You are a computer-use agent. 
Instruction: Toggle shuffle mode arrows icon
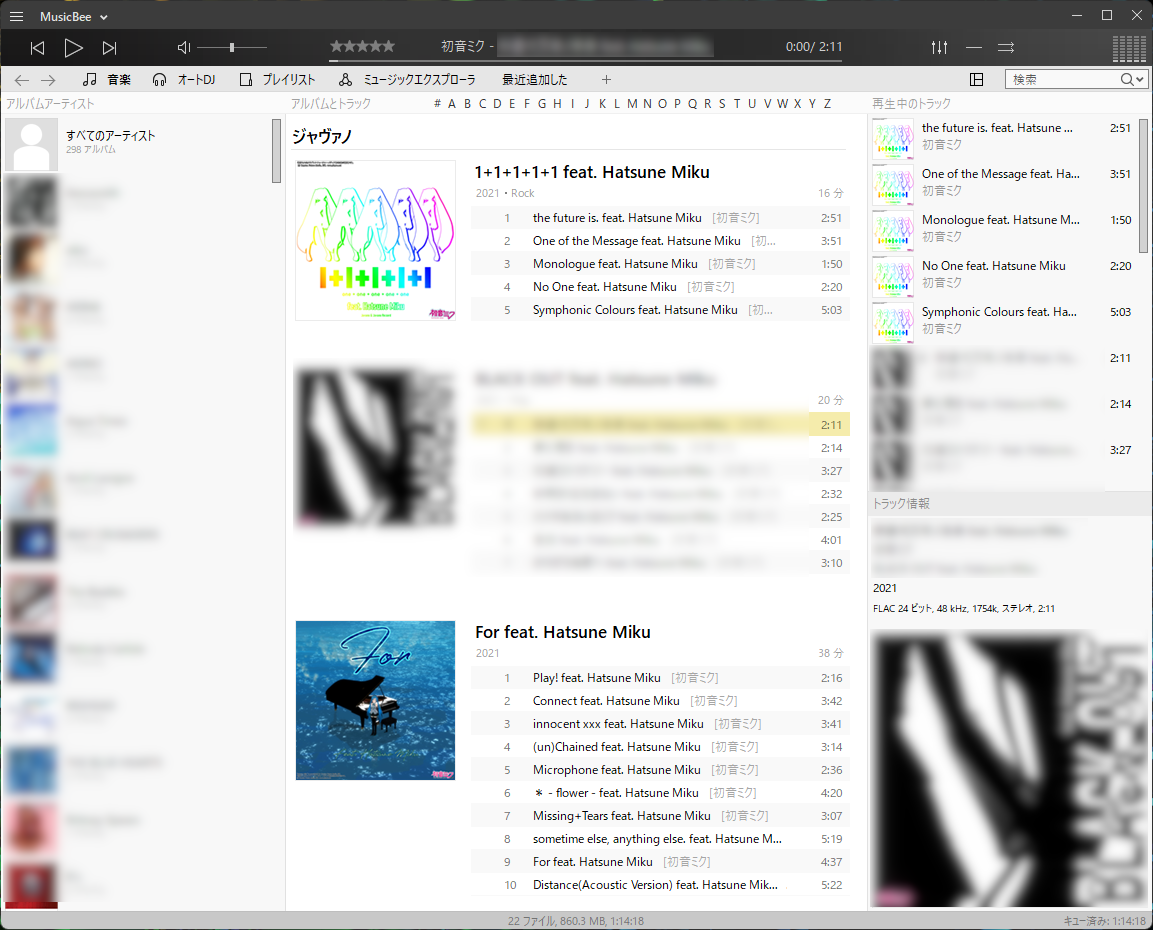coord(1006,47)
